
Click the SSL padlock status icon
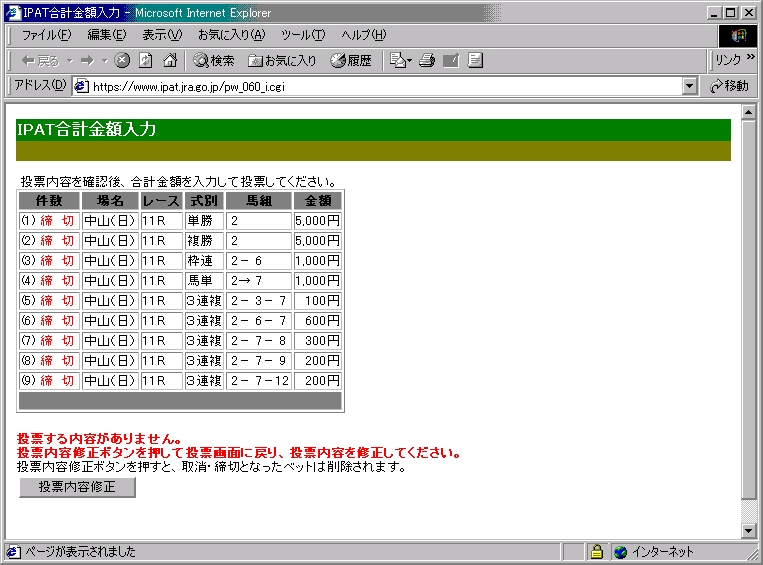click(x=597, y=552)
